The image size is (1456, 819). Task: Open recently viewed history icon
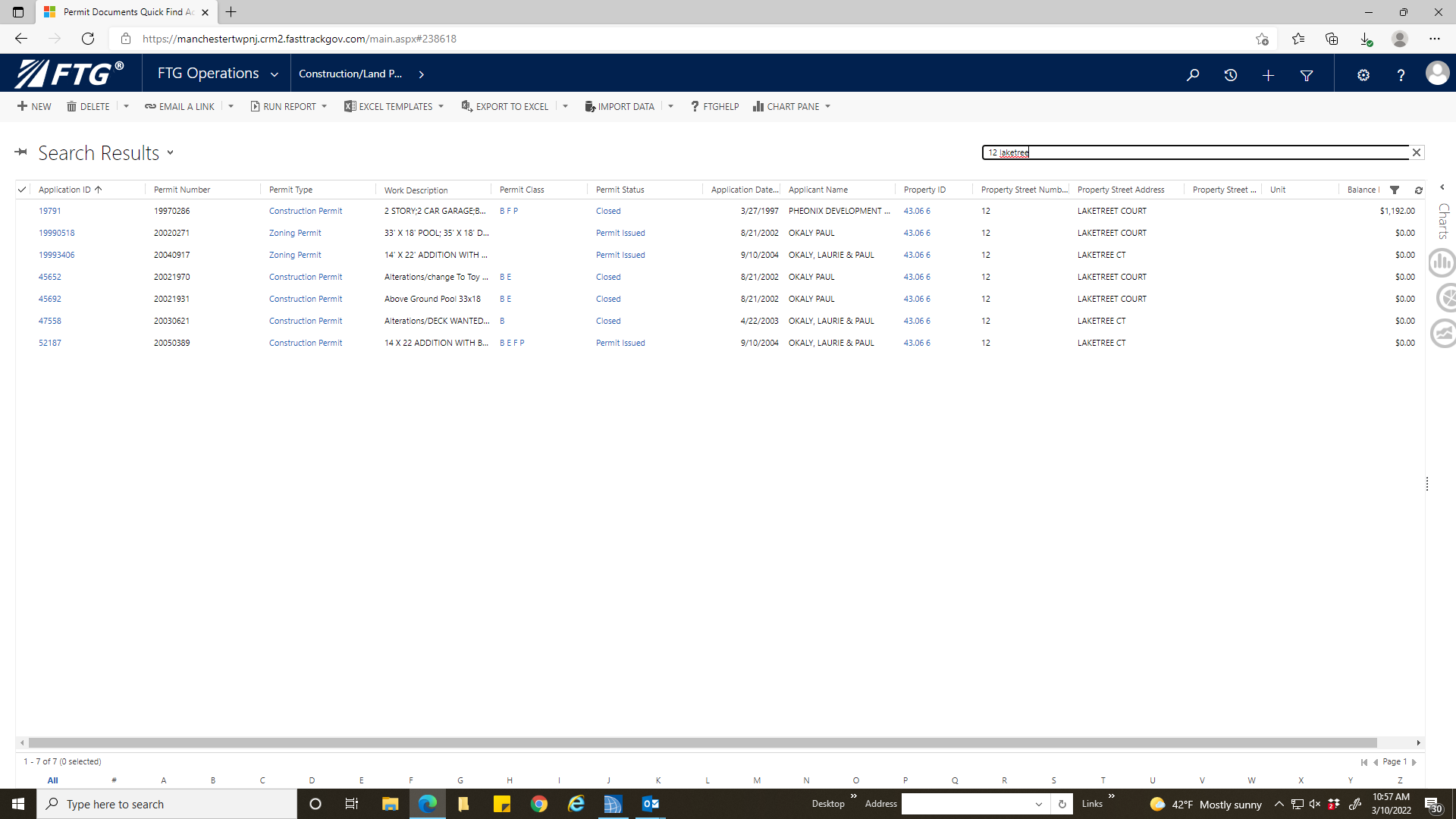tap(1231, 75)
